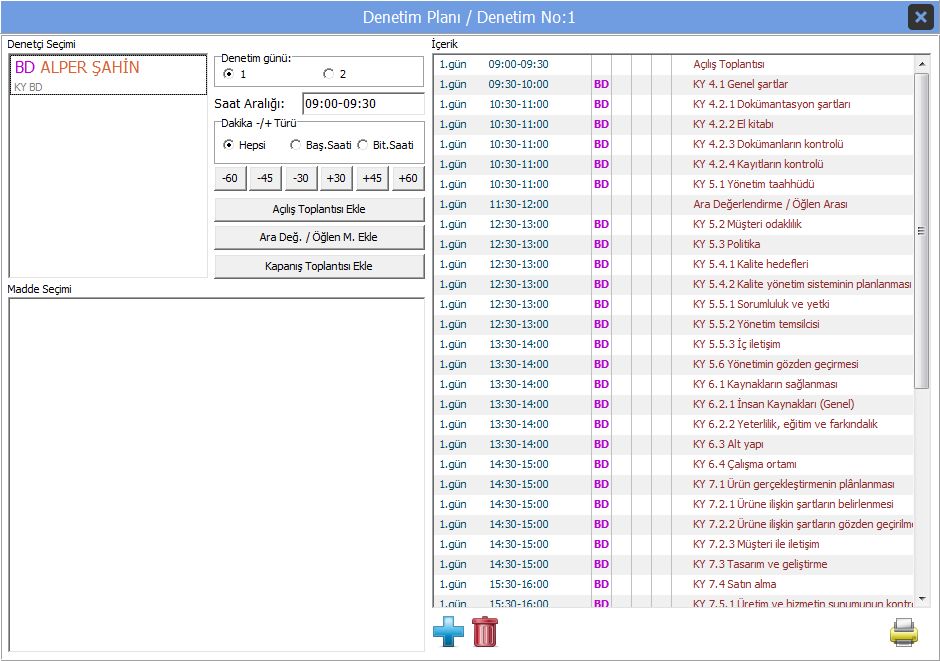Click the -30 minutes button
940x661 pixels.
[301, 179]
